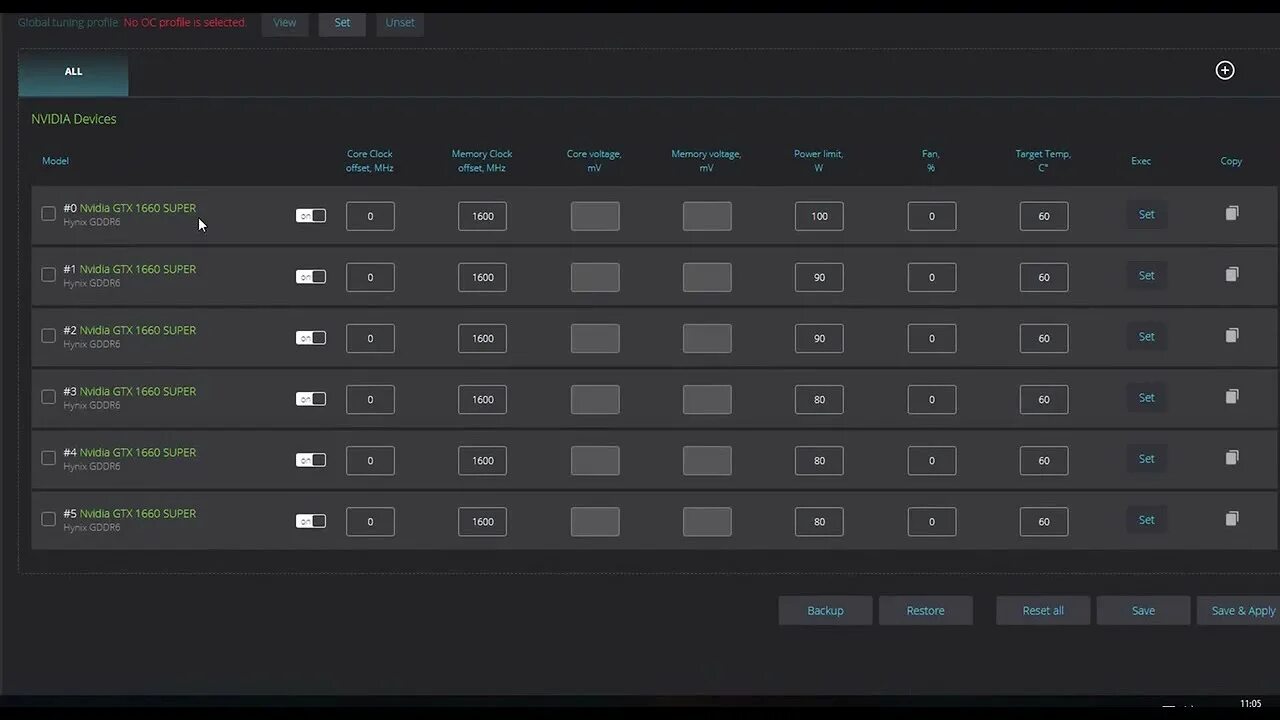Focus Power limit field of GPU #0

click(x=819, y=216)
